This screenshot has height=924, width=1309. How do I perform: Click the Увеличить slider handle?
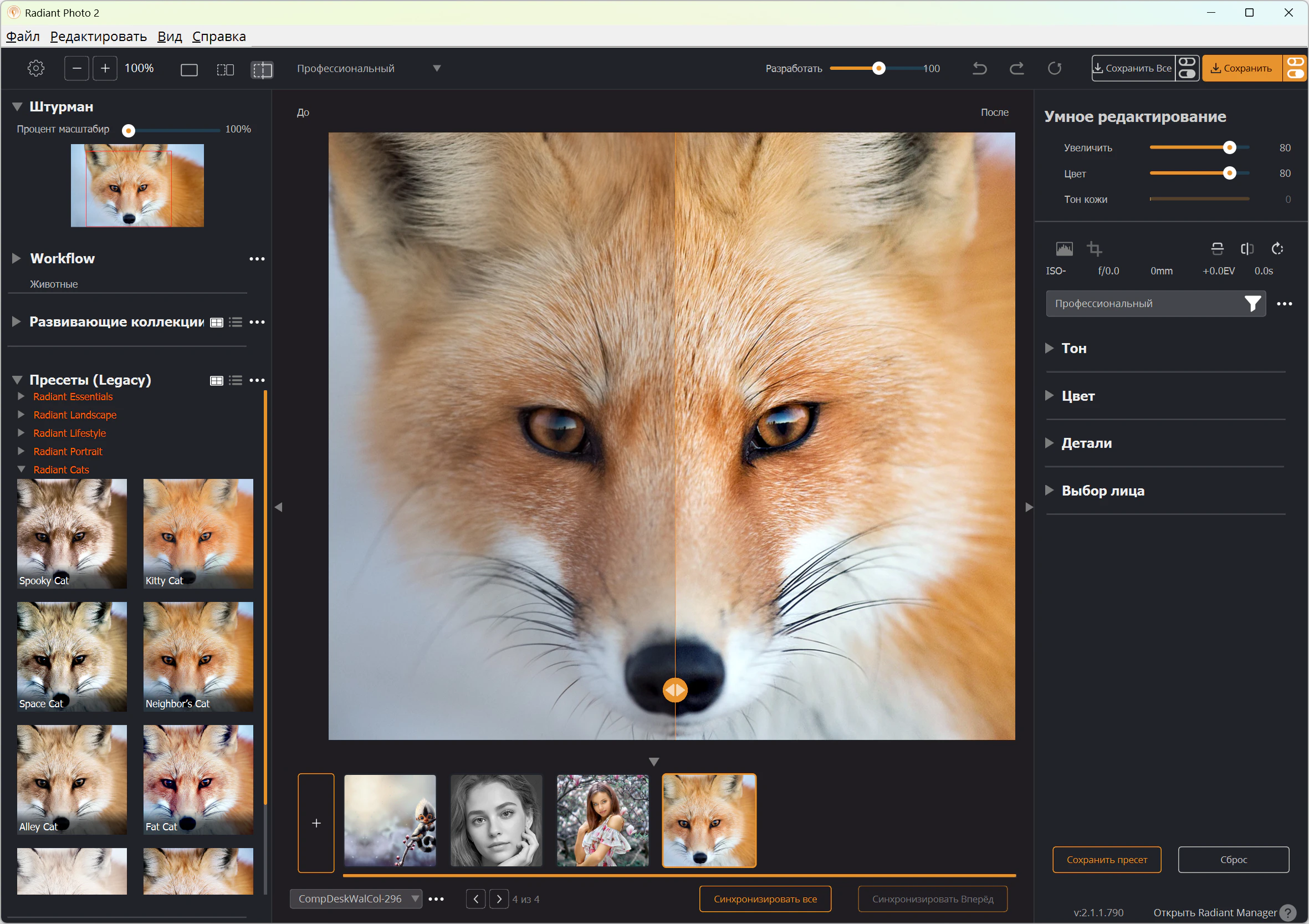(x=1229, y=148)
